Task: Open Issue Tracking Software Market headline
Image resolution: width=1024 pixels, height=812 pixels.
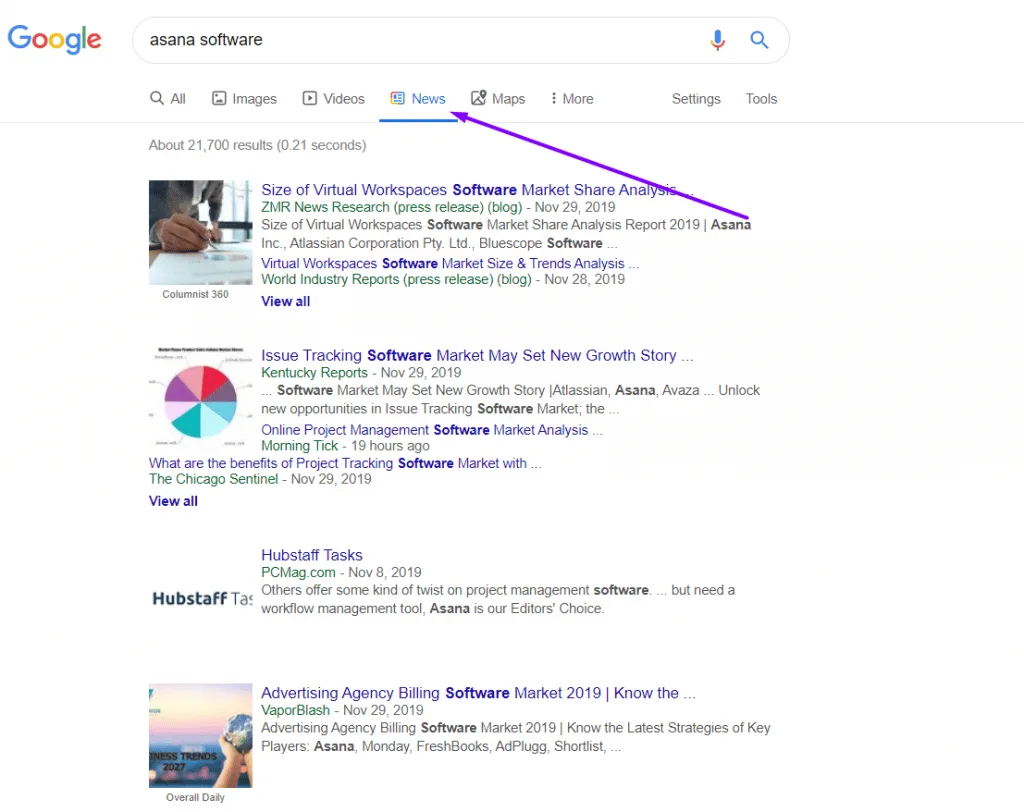Action: tap(477, 355)
